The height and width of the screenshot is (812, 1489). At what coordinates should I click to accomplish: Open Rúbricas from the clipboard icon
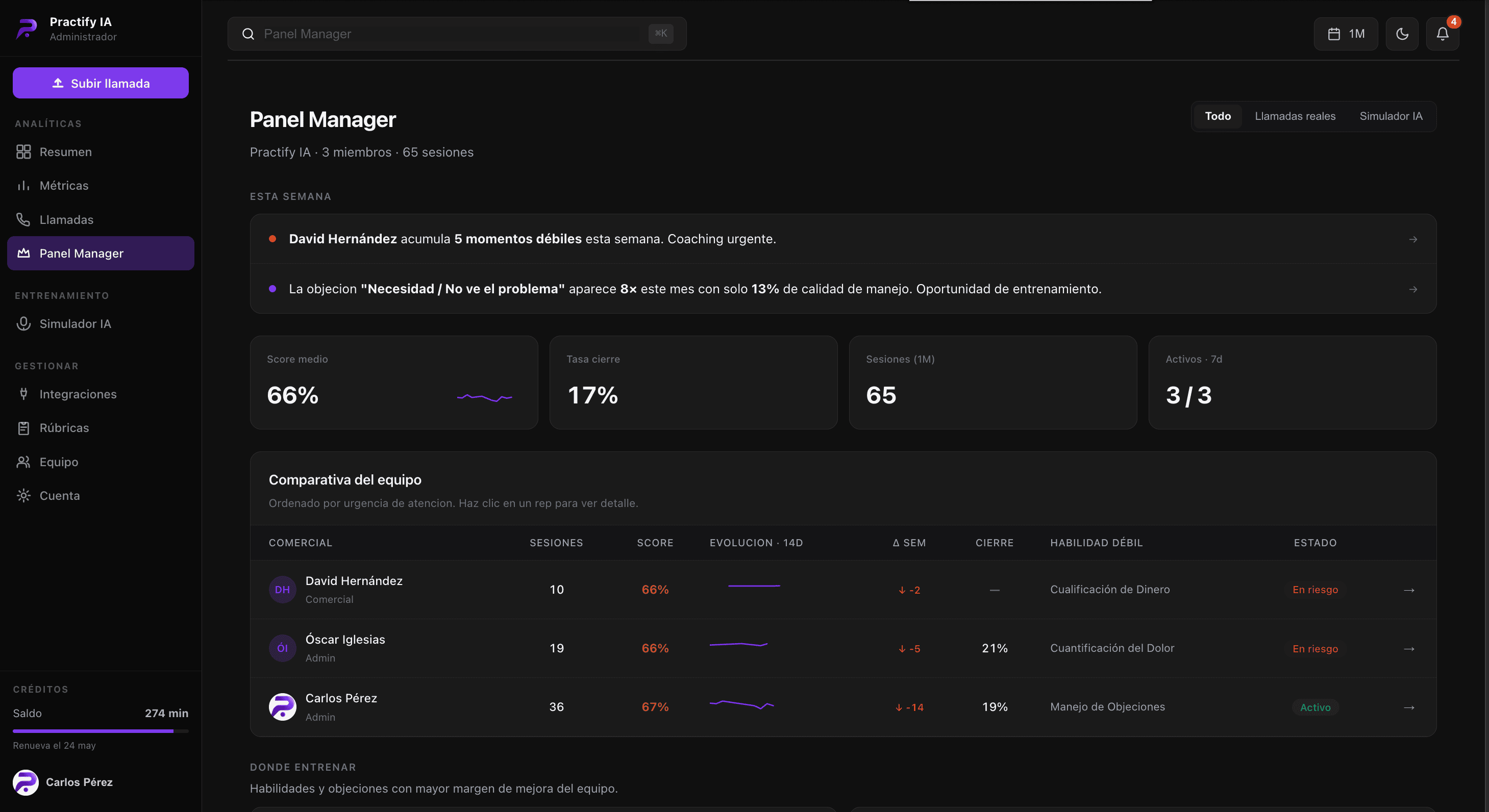tap(23, 428)
